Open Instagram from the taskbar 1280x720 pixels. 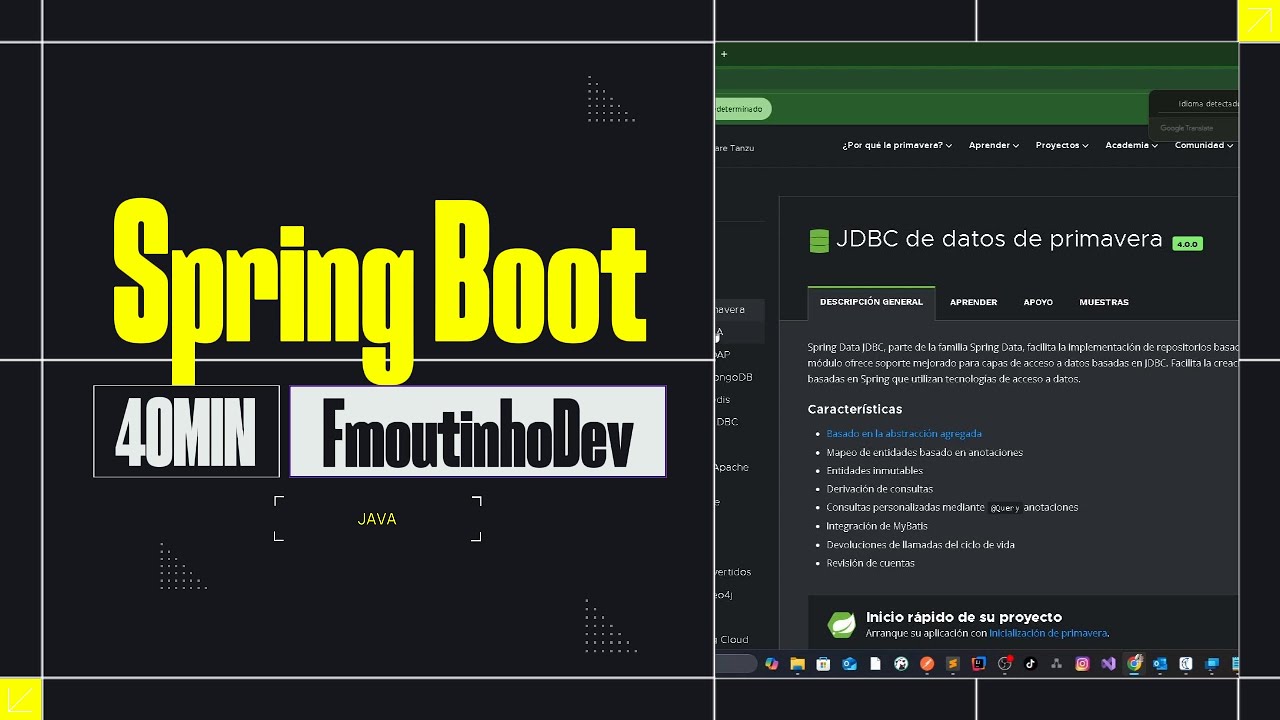1082,664
